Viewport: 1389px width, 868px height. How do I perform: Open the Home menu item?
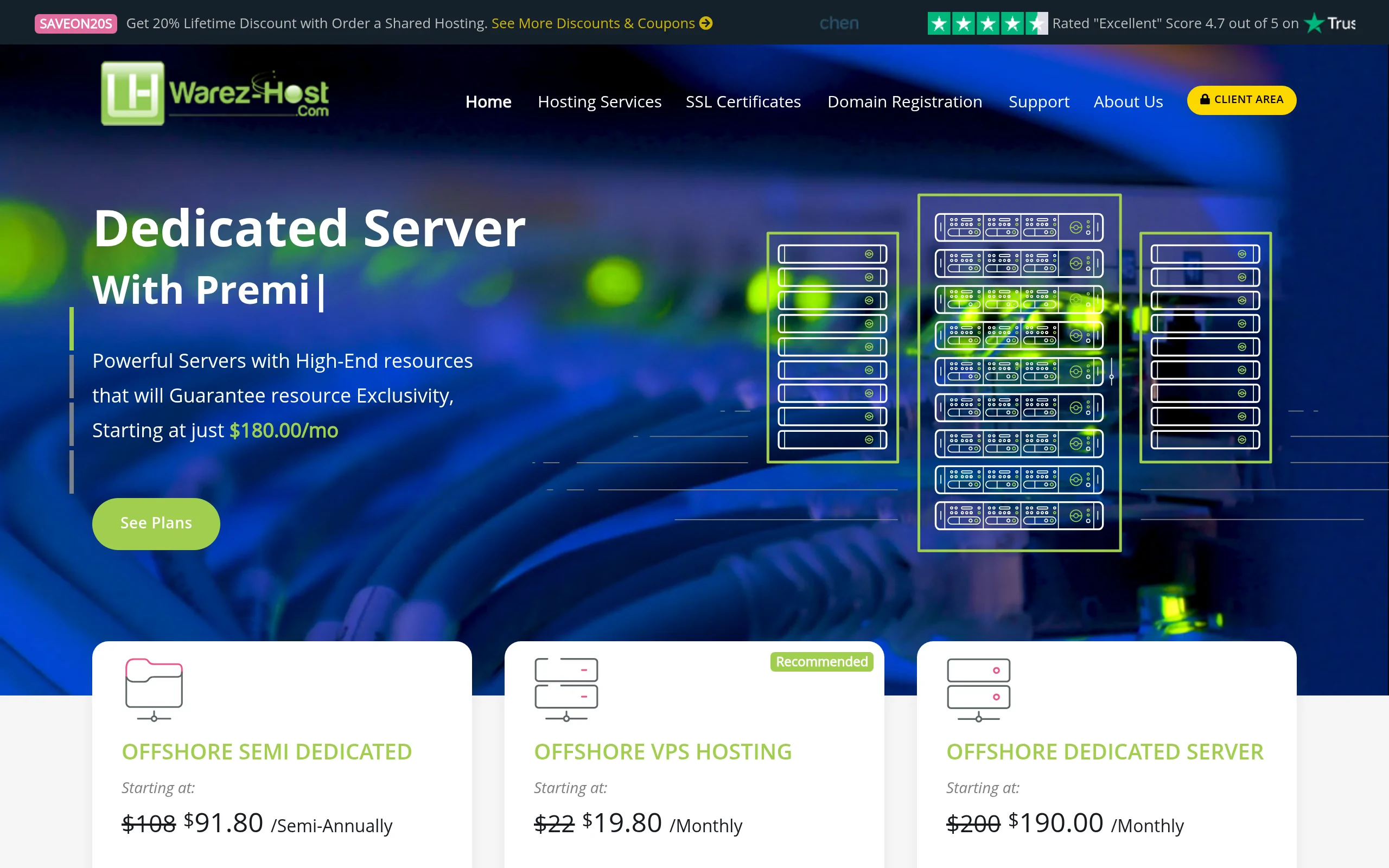488,101
